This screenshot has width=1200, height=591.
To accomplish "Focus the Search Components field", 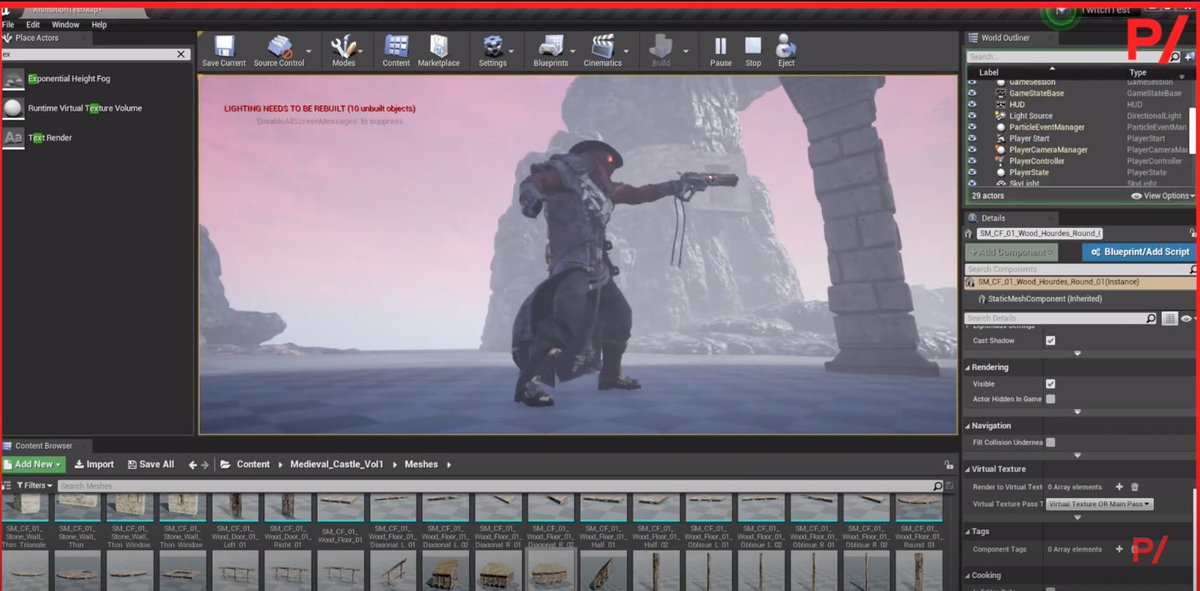I will [1078, 269].
